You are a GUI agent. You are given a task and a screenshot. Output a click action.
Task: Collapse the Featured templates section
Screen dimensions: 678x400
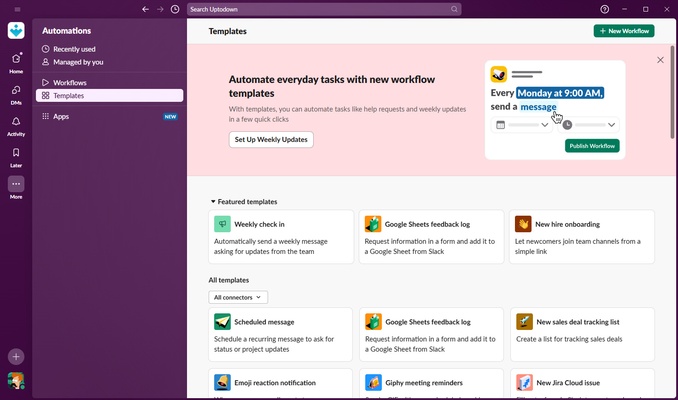213,202
